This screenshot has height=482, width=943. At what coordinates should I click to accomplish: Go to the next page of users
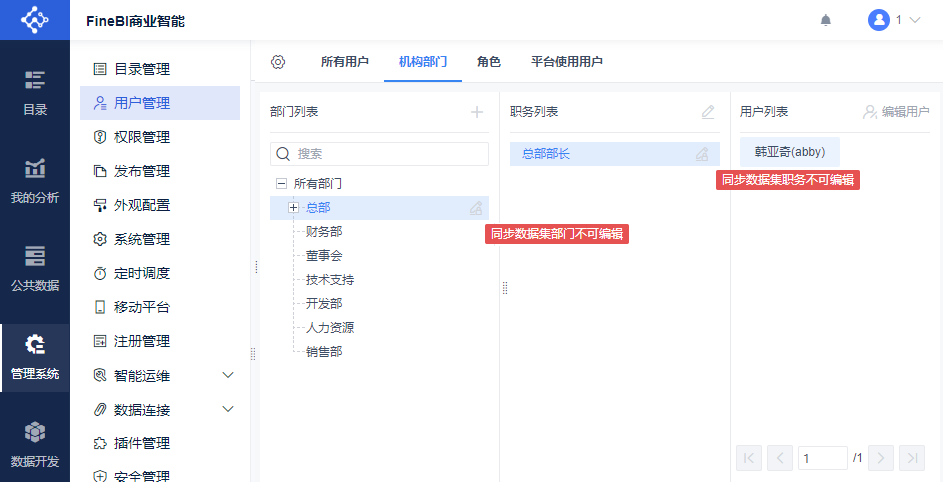880,458
